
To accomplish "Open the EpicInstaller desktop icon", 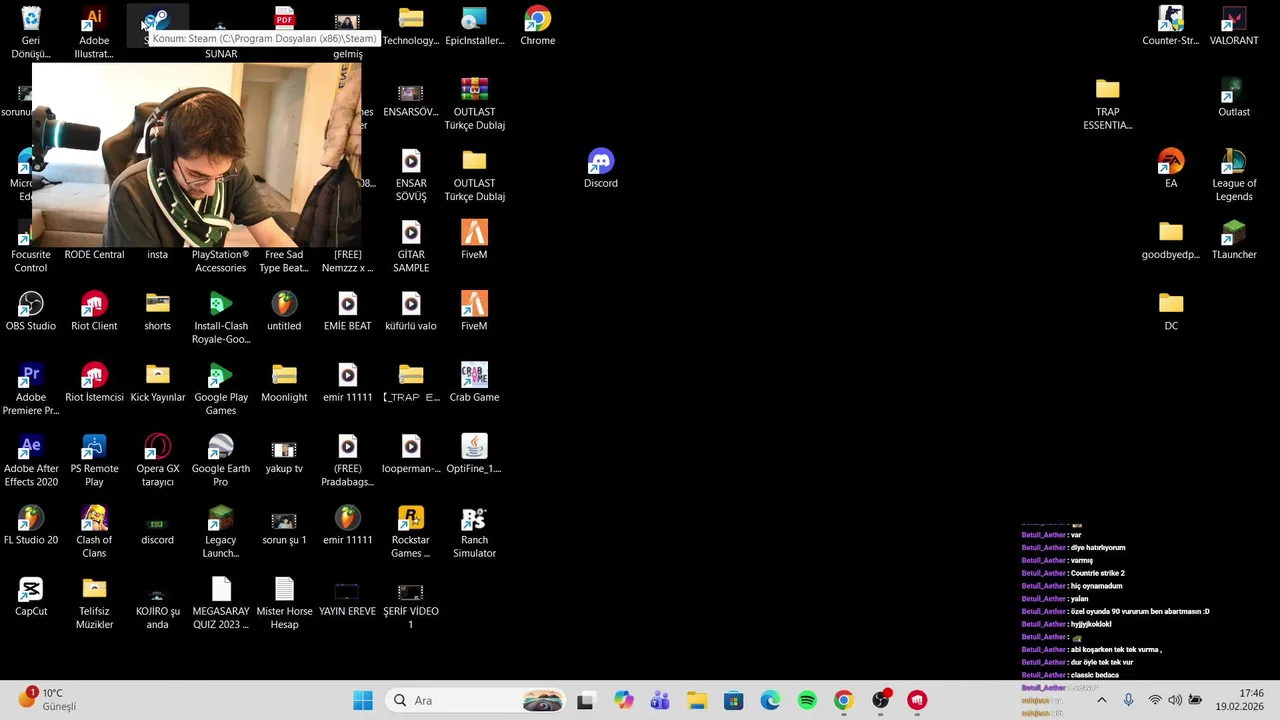I will click(x=474, y=26).
